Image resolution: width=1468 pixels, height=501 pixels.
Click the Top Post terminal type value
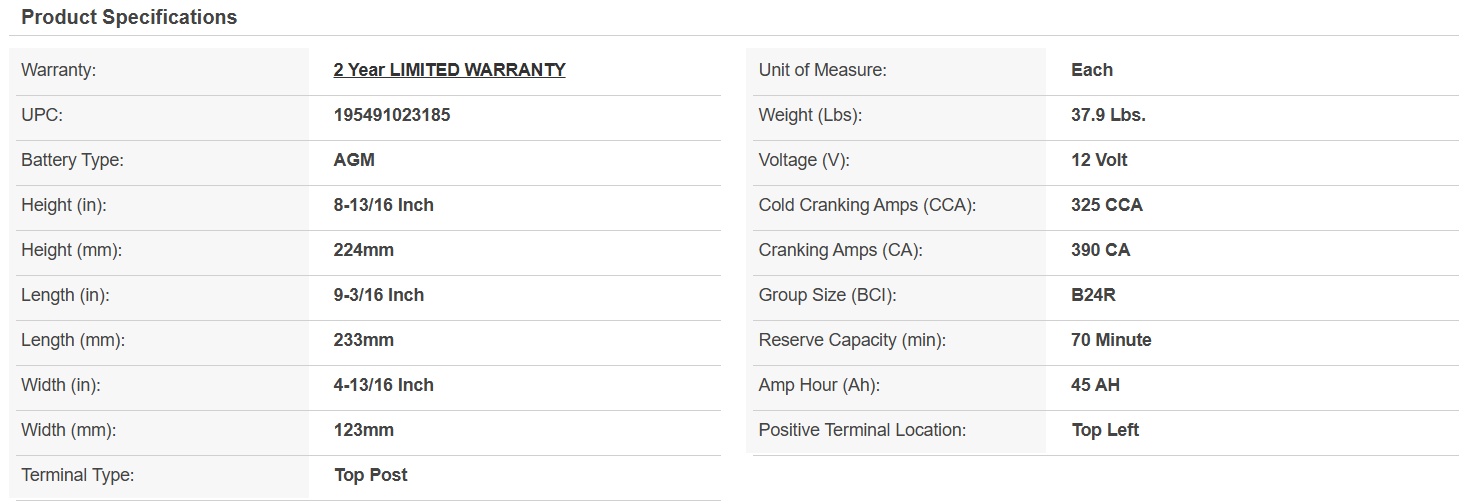coord(370,475)
